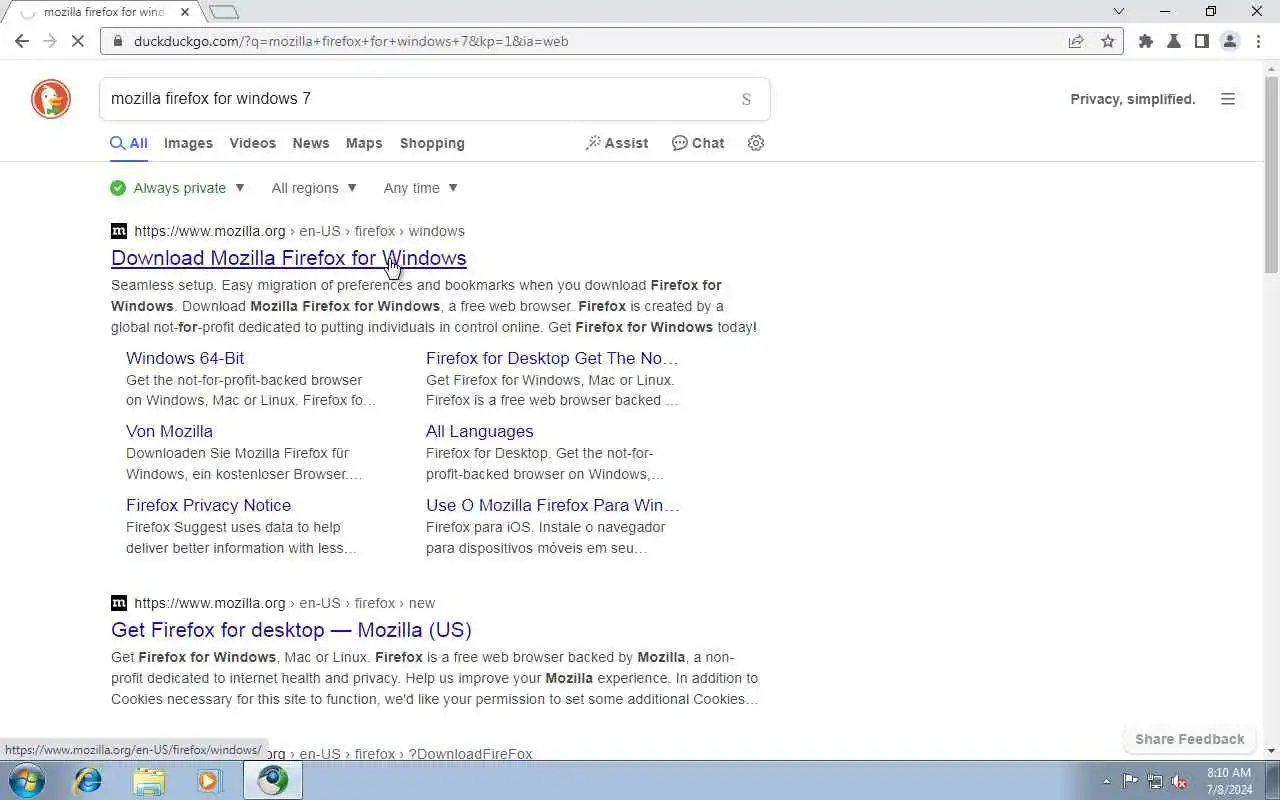
Task: Open the Firefox Privacy Notice sublink
Action: click(x=208, y=505)
